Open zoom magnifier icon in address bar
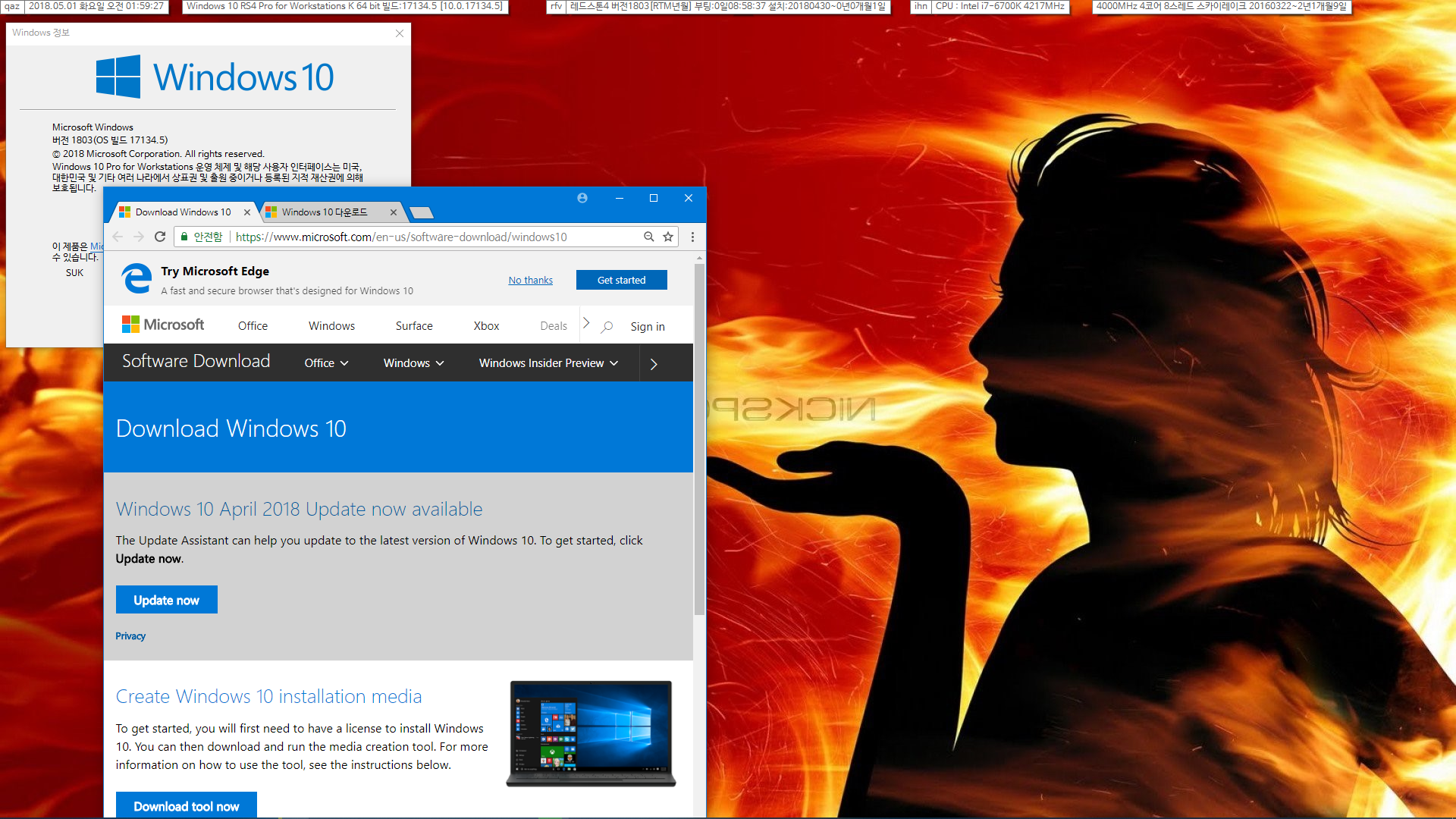The width and height of the screenshot is (1456, 819). (x=649, y=237)
